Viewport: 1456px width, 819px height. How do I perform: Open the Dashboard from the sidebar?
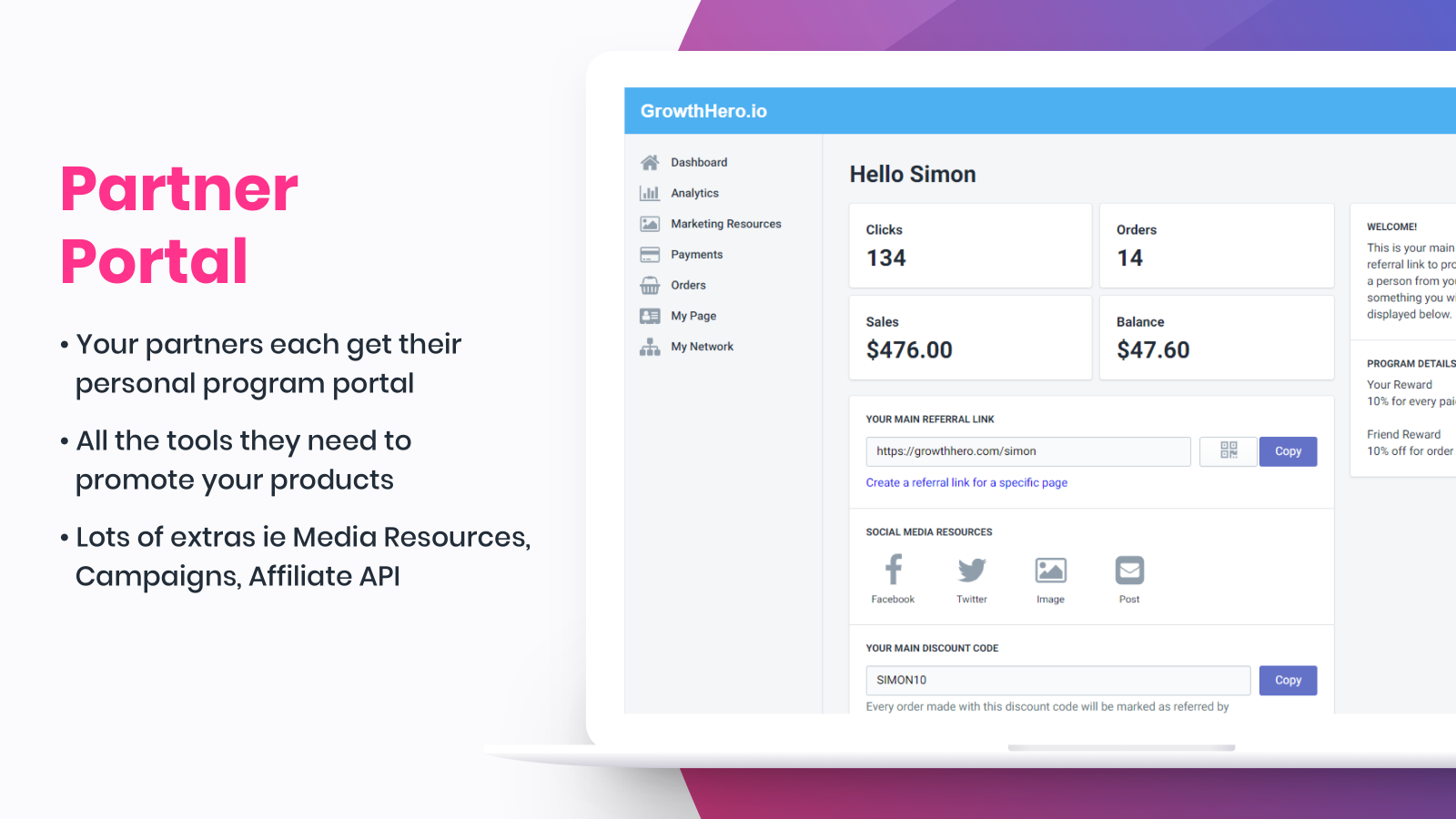tap(698, 162)
